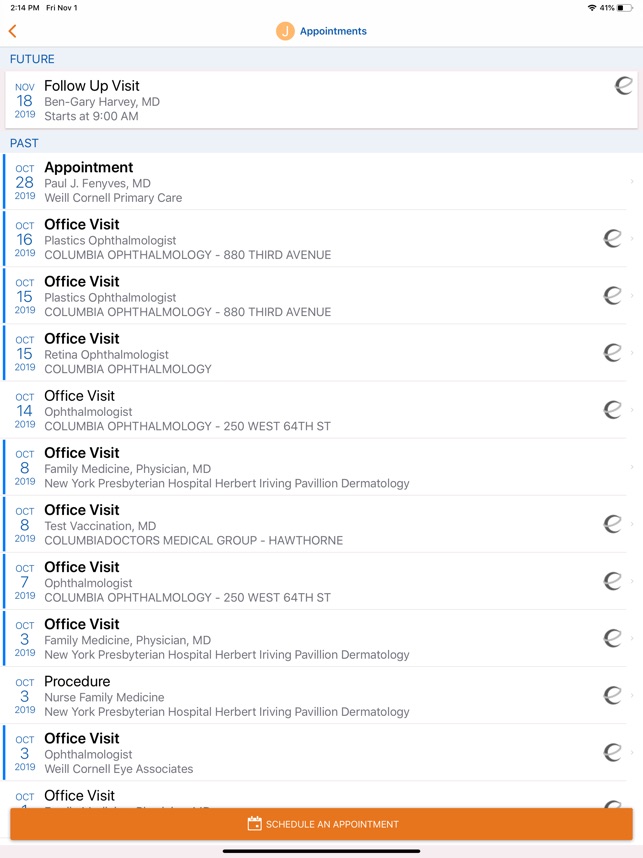Tap the J profile avatar
The width and height of the screenshot is (643, 858).
pyautogui.click(x=285, y=31)
